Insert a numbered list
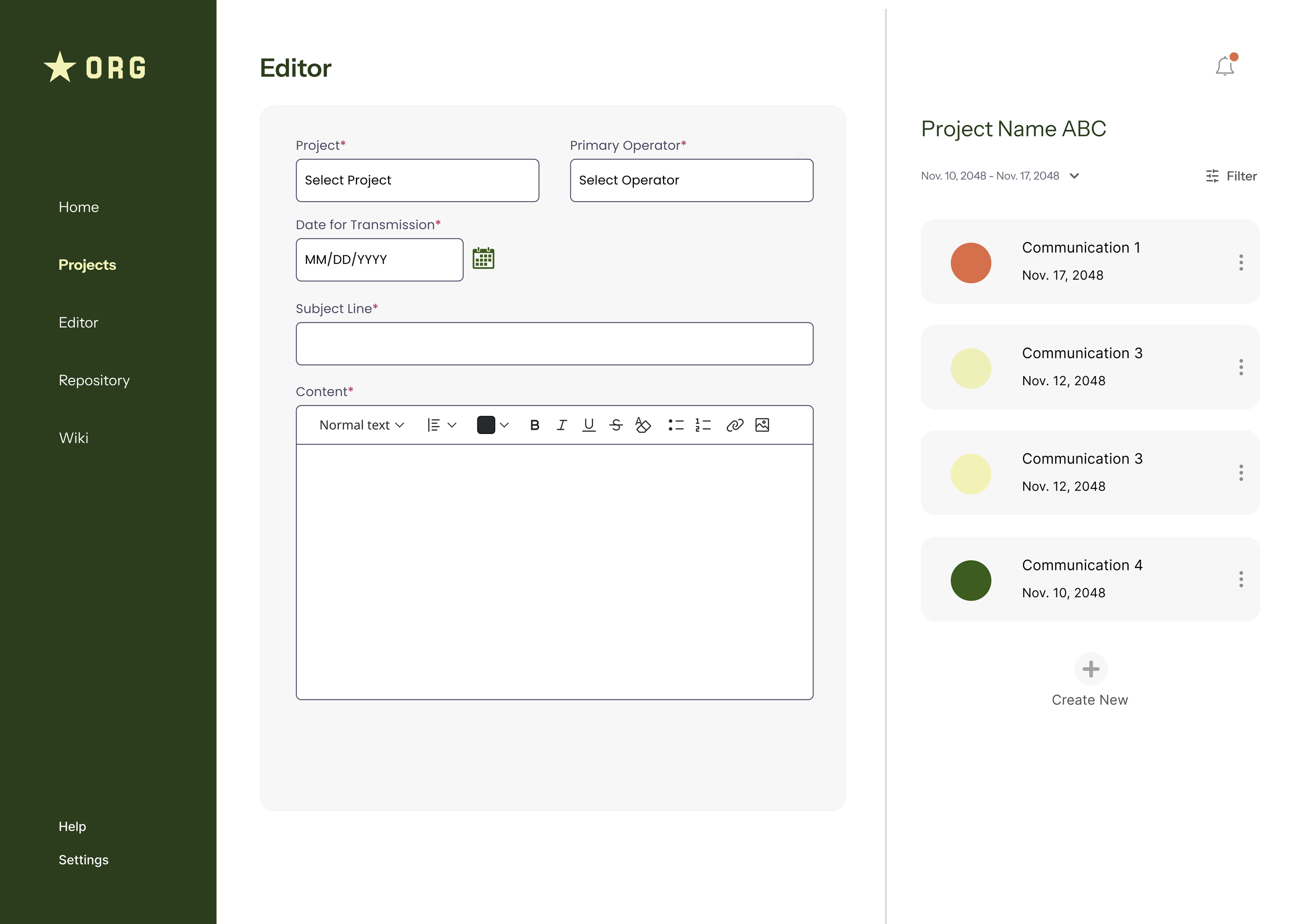 click(x=703, y=425)
